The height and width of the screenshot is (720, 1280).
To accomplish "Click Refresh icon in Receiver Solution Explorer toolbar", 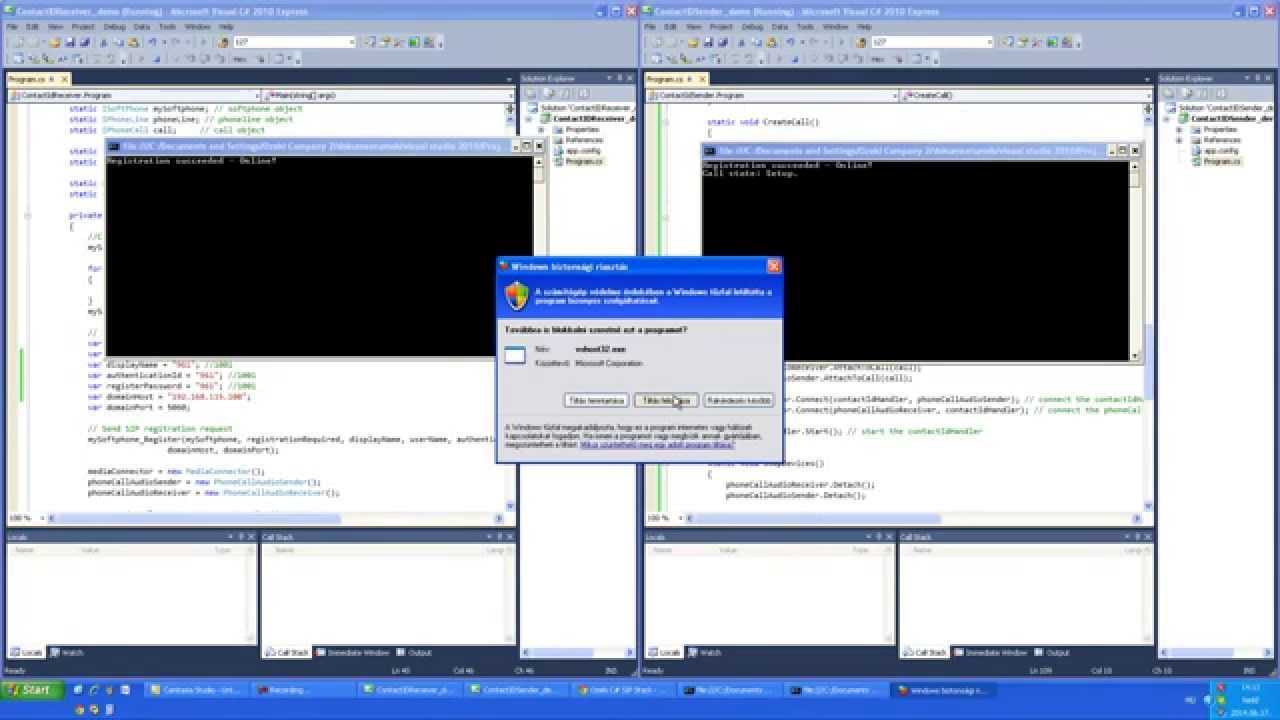I will click(x=565, y=92).
